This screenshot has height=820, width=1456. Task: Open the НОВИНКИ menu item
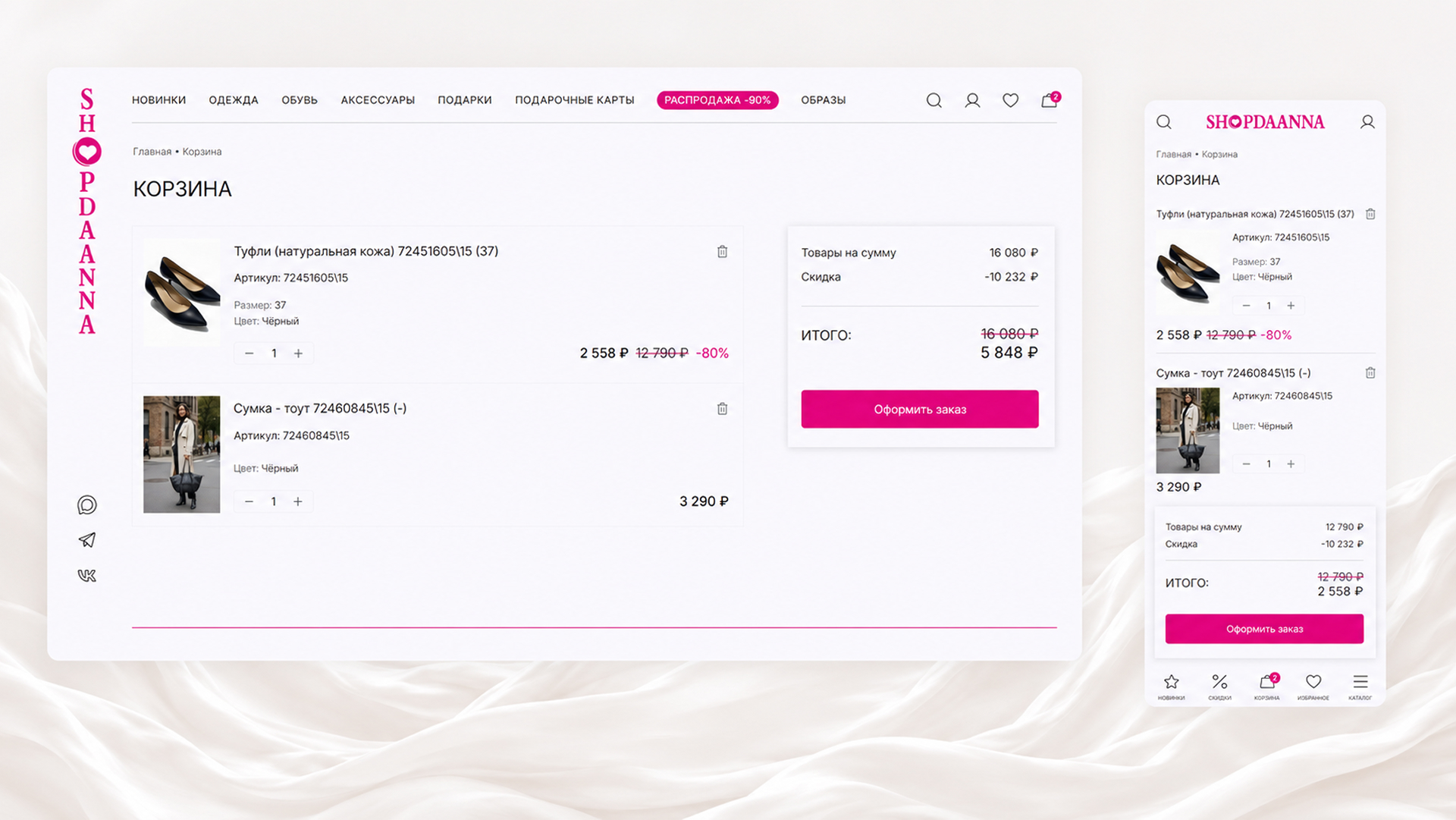coord(158,100)
